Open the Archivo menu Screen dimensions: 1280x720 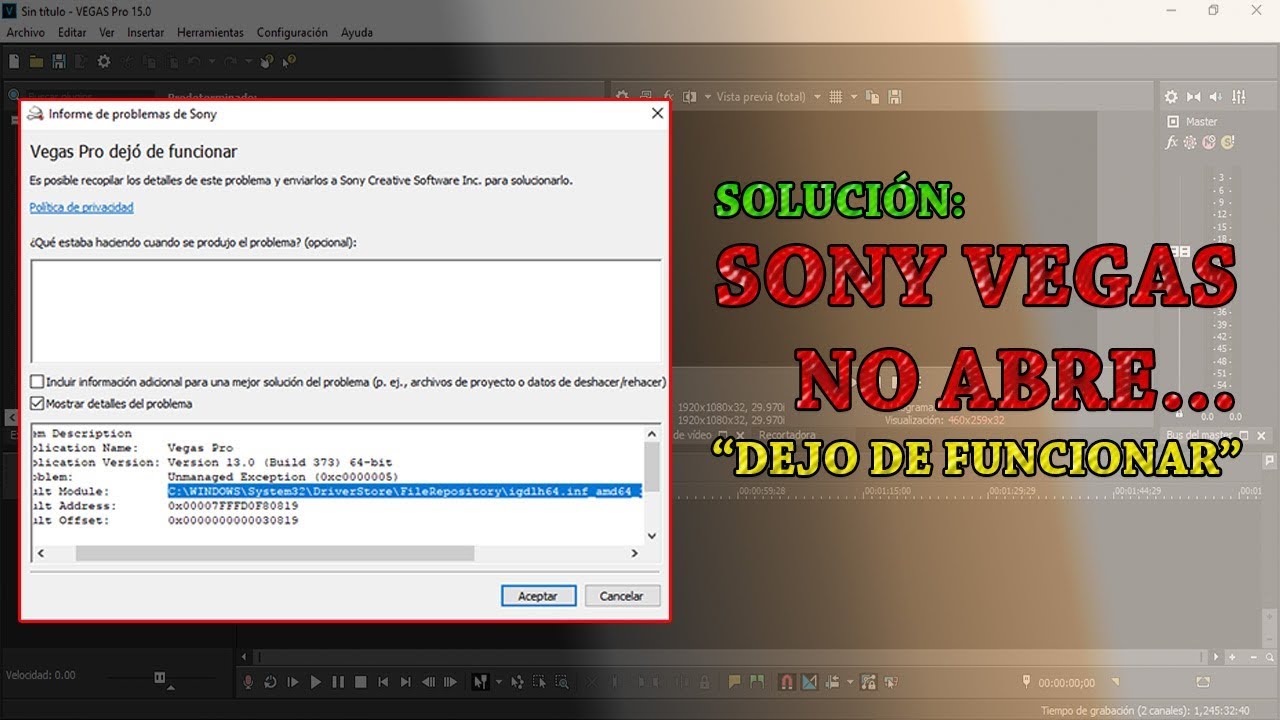pyautogui.click(x=26, y=32)
